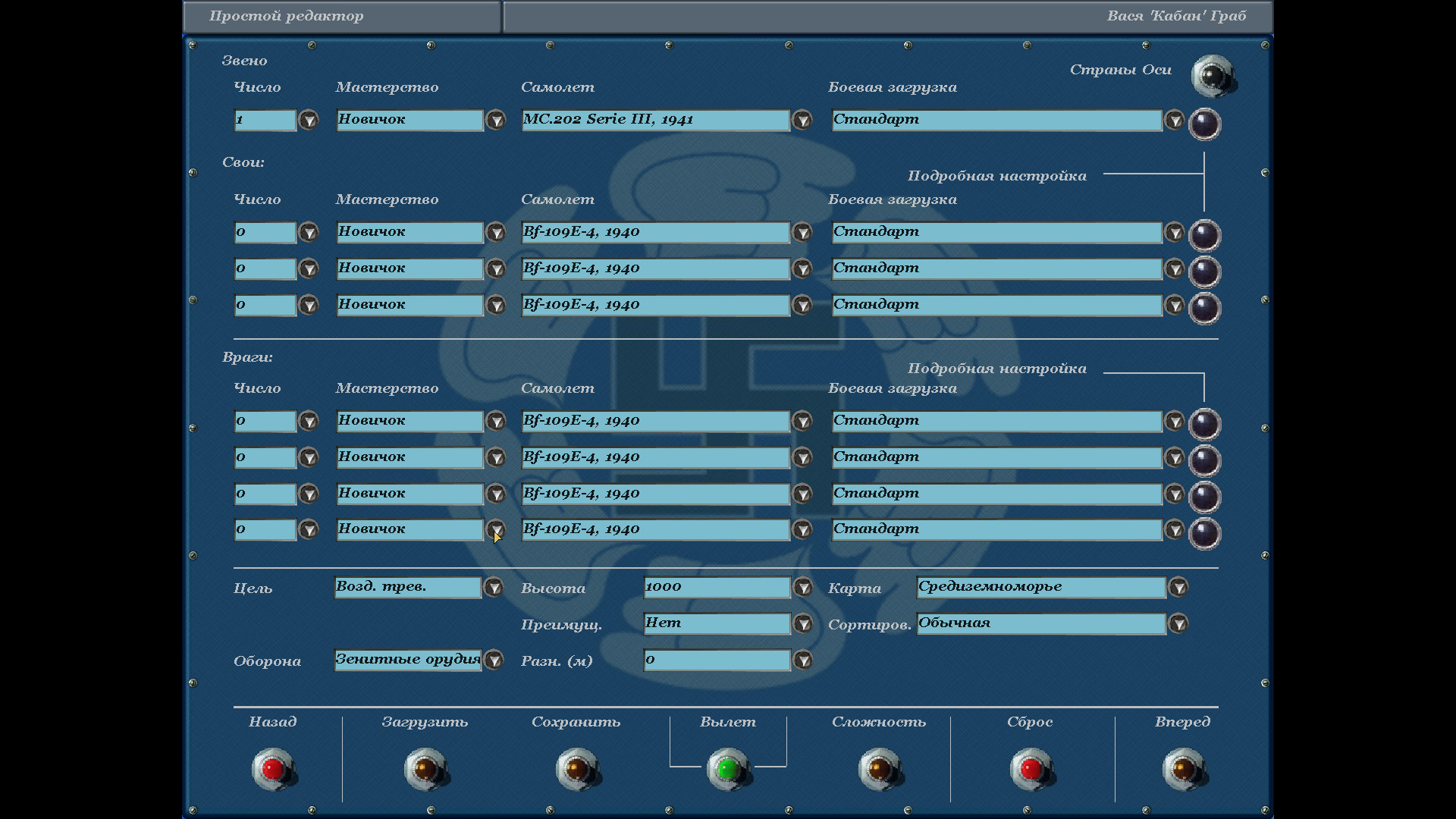This screenshot has width=1456, height=819.
Task: Open the Оборона Зенитные орудия dropdown
Action: coord(493,660)
